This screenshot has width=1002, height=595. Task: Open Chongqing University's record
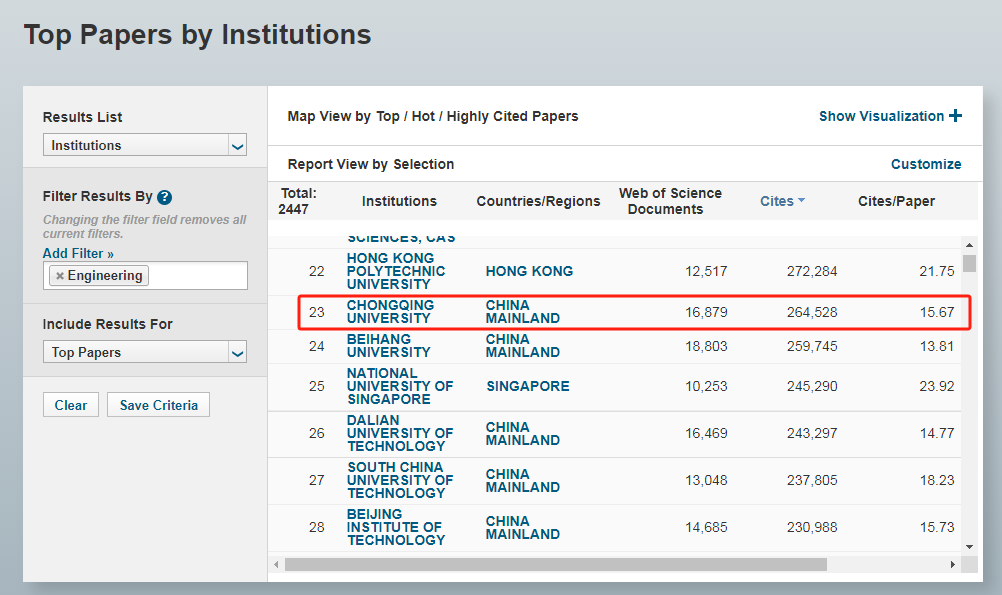tap(391, 312)
